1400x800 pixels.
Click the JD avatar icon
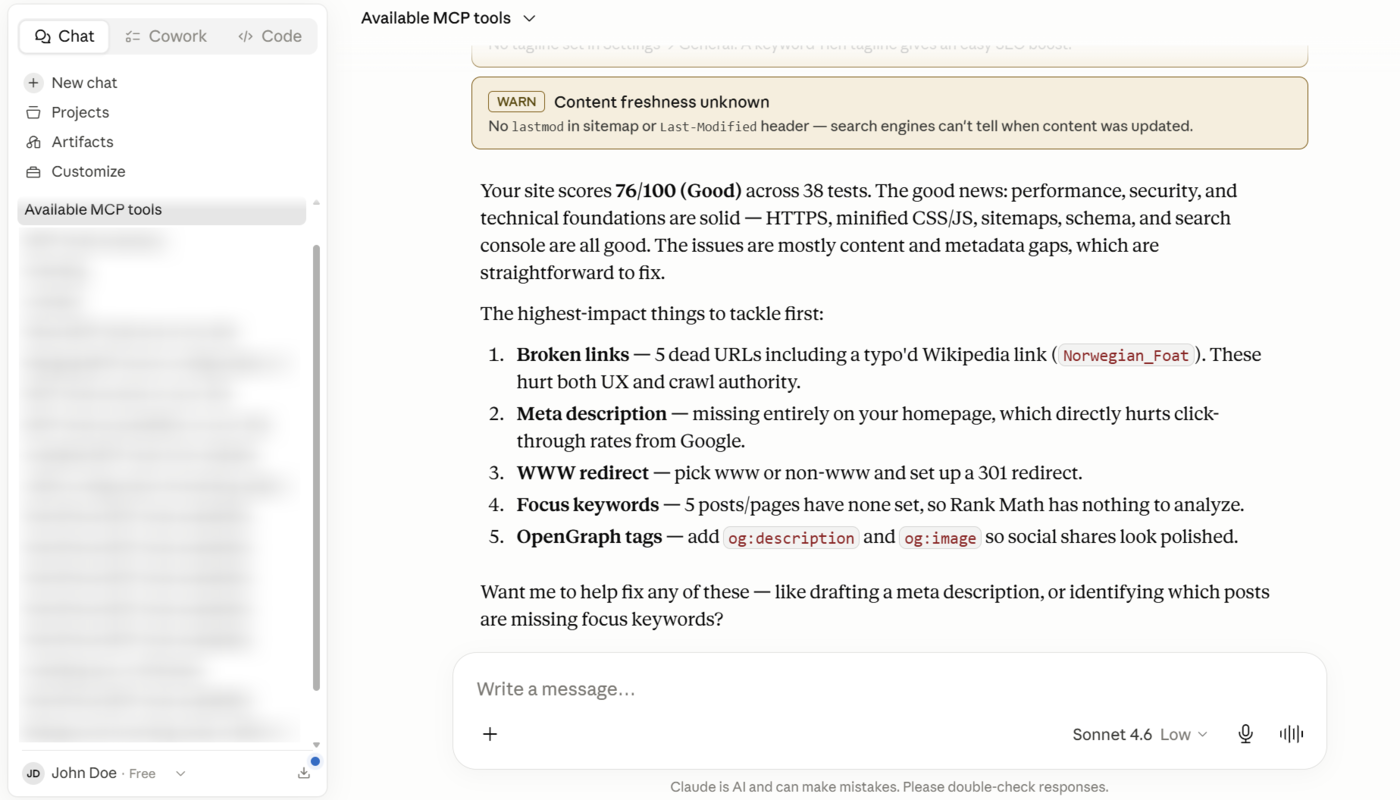coord(33,773)
